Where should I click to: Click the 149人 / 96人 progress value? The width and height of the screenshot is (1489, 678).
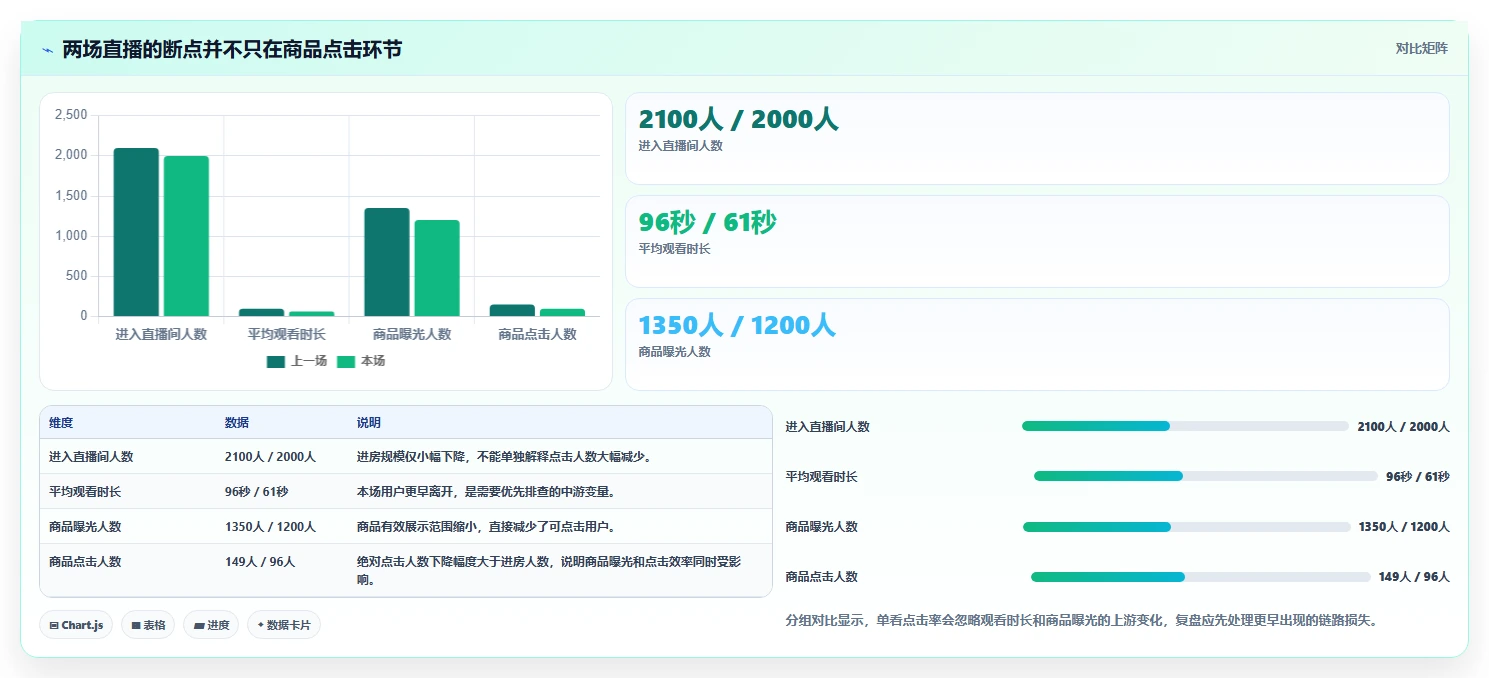[x=1414, y=577]
